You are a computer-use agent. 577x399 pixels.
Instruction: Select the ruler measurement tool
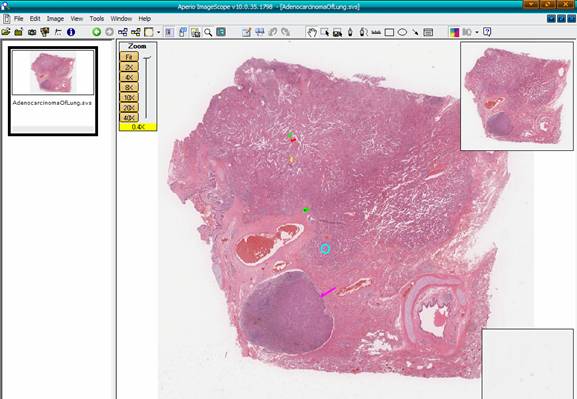(x=376, y=32)
